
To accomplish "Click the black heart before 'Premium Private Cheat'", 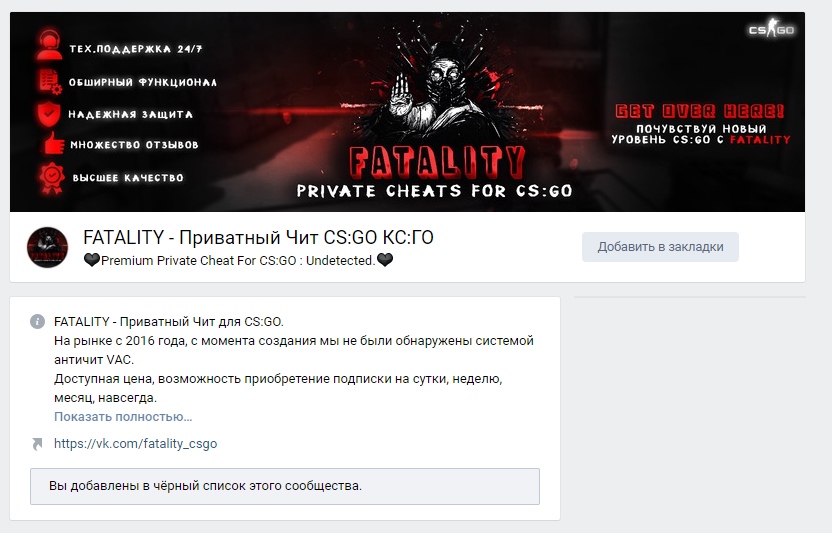I will point(92,260).
